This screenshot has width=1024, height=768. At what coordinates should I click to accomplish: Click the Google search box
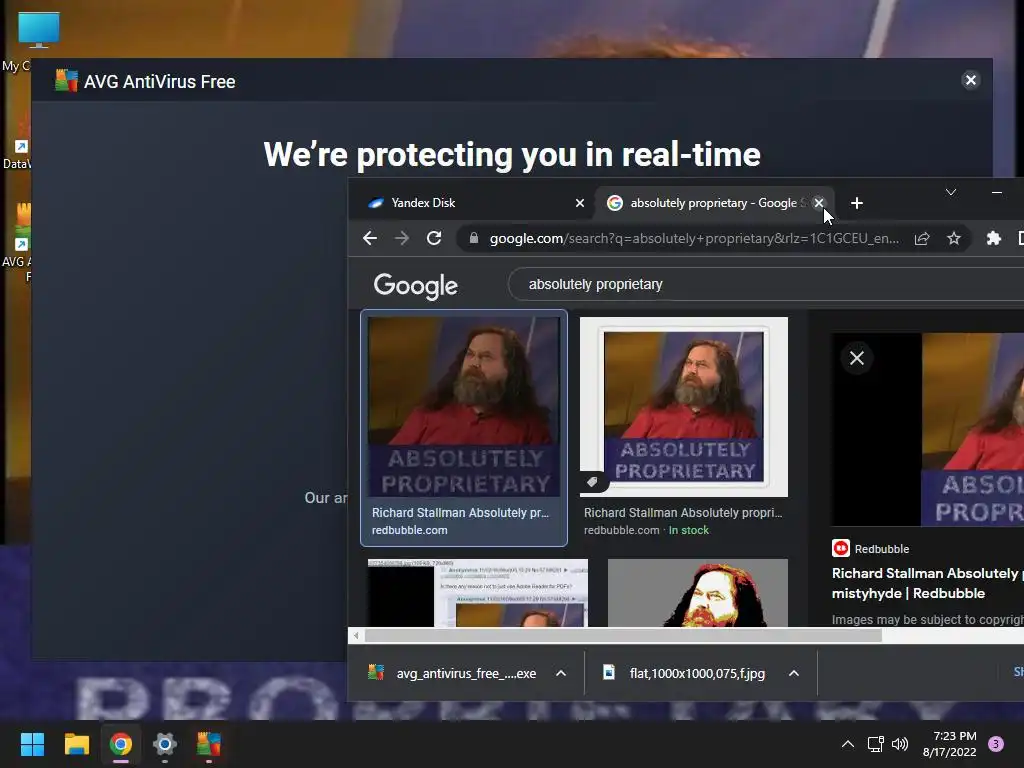pyautogui.click(x=765, y=284)
